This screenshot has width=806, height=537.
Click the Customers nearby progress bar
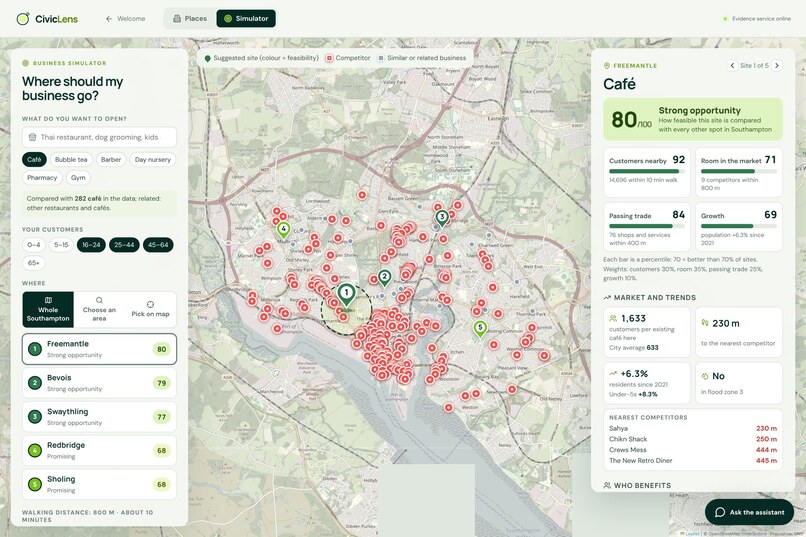tap(647, 171)
